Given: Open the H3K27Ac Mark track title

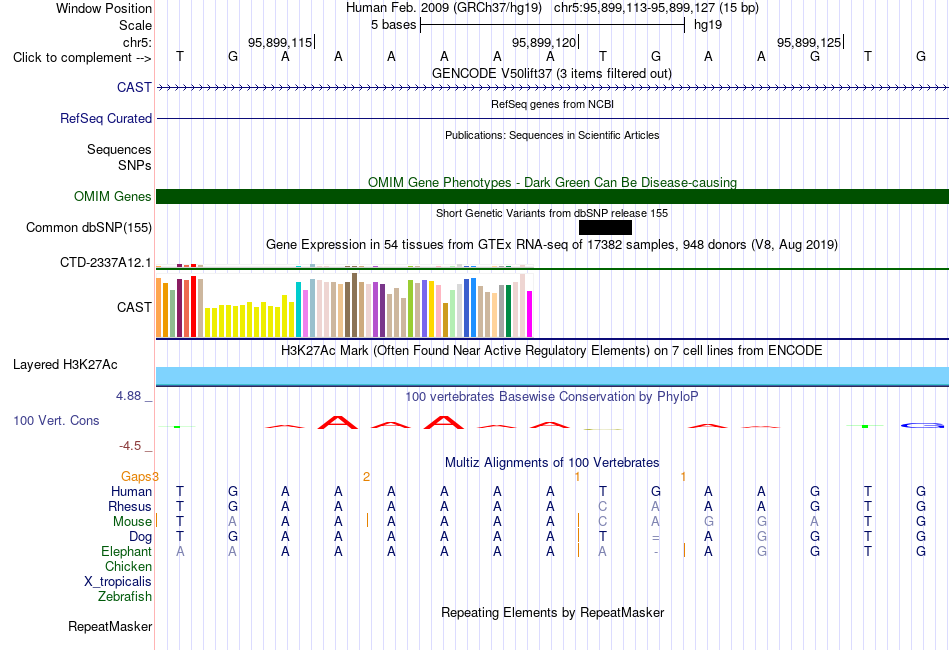Looking at the screenshot, I should 552,350.
